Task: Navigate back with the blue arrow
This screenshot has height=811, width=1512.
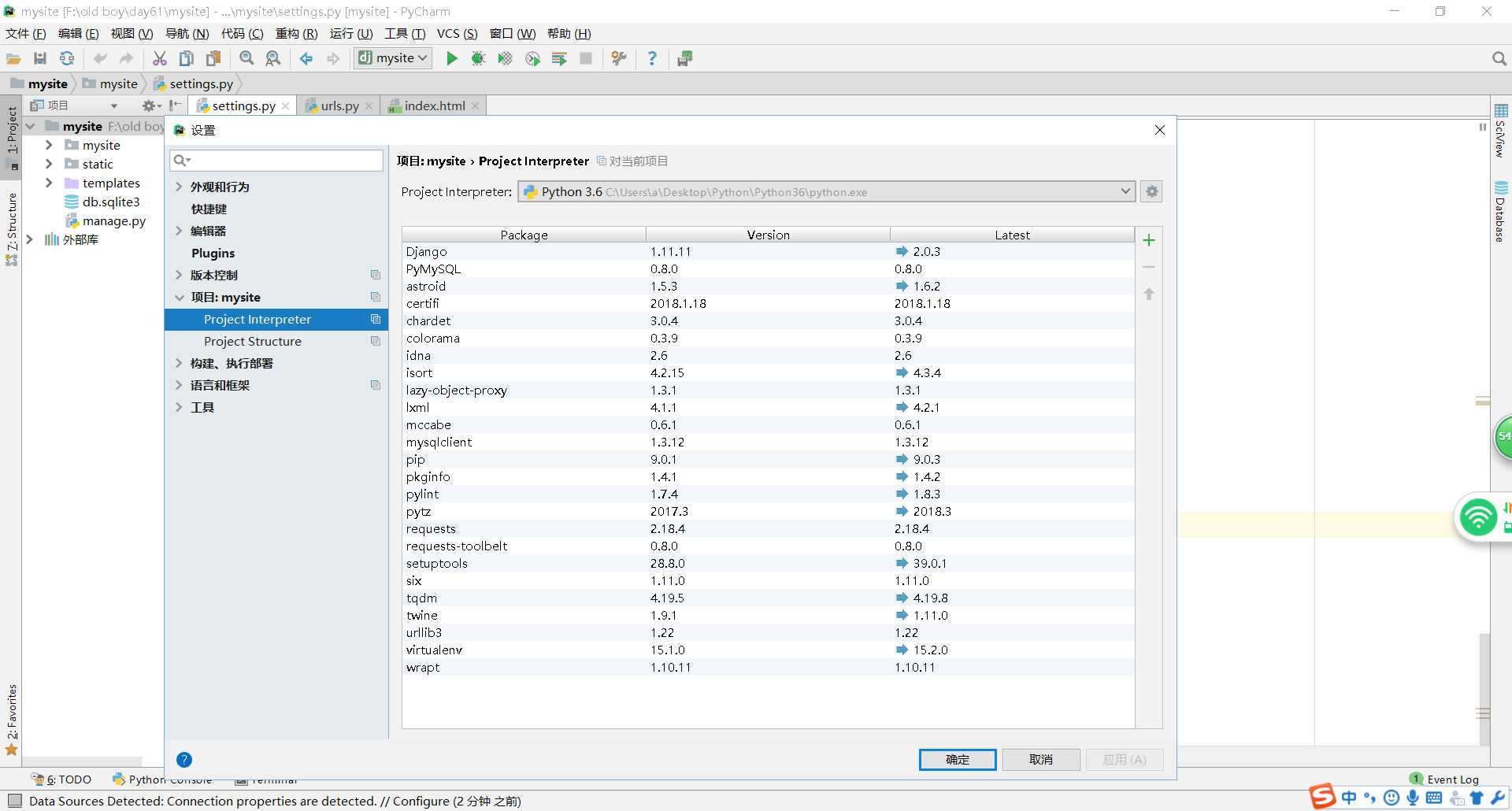Action: tap(306, 58)
